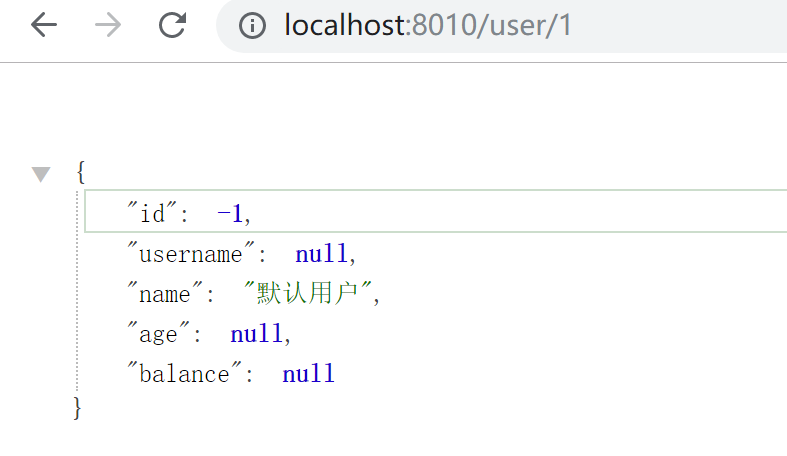Image resolution: width=787 pixels, height=456 pixels.
Task: Select the "username" key
Action: (x=191, y=253)
